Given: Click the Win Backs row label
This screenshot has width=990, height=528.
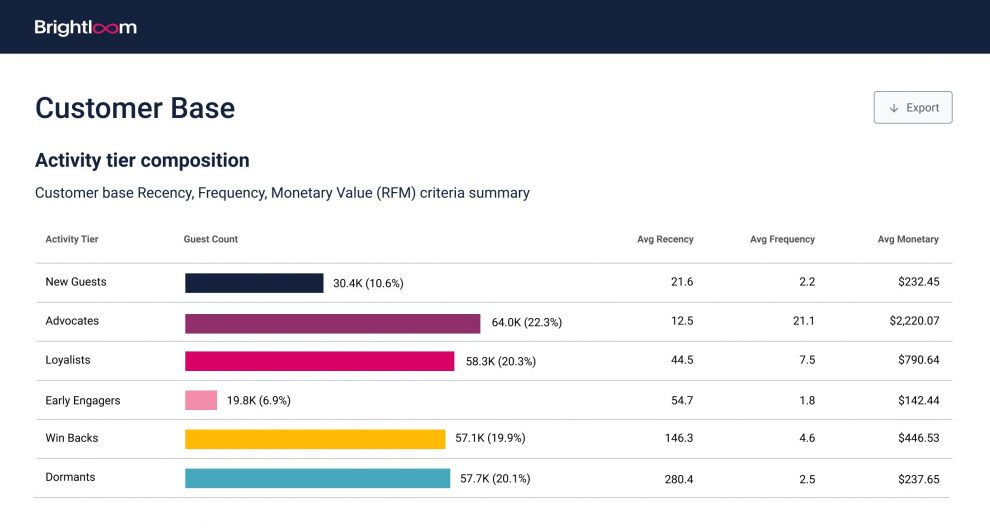Looking at the screenshot, I should point(72,438).
